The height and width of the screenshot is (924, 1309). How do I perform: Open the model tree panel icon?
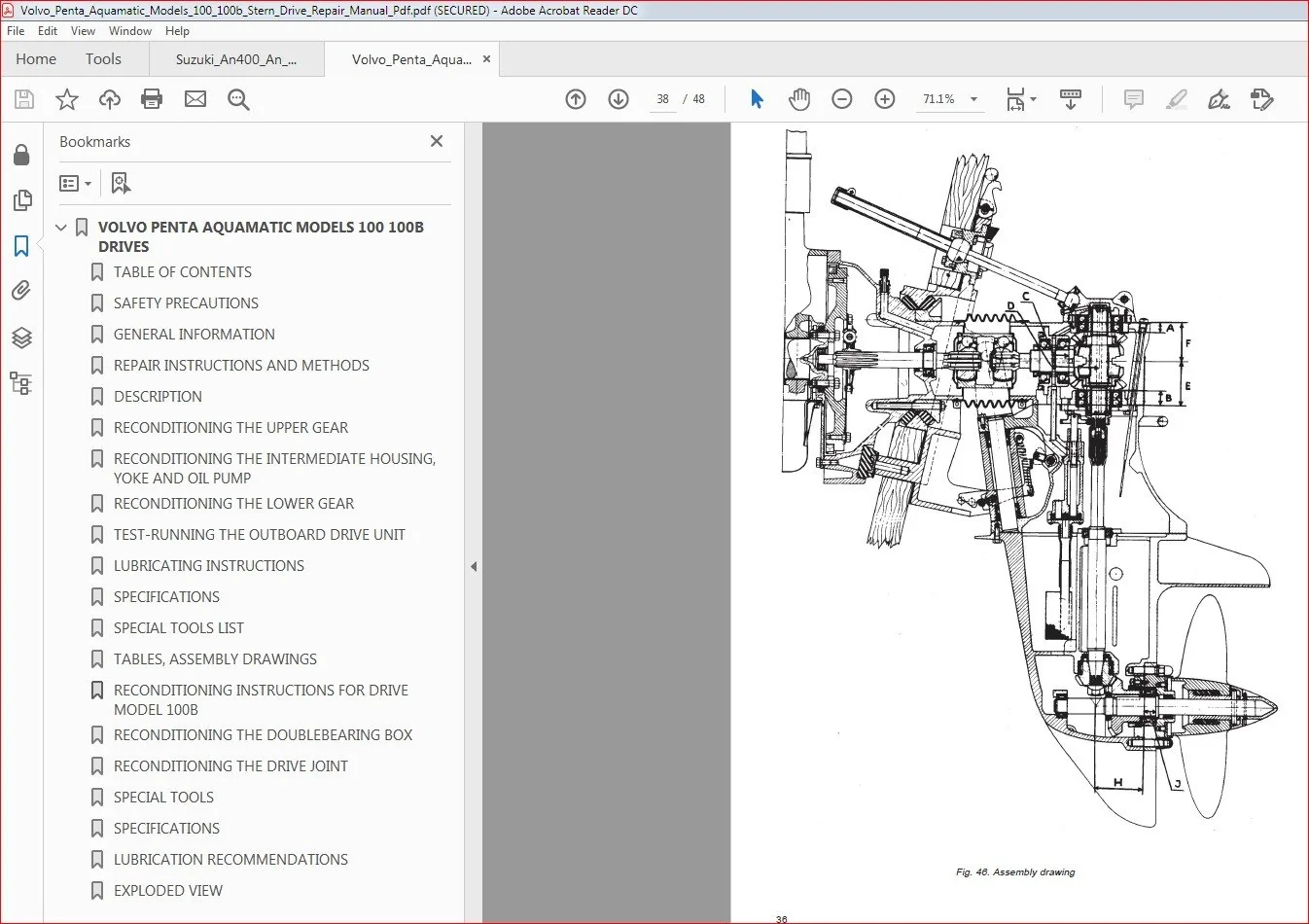[x=21, y=382]
